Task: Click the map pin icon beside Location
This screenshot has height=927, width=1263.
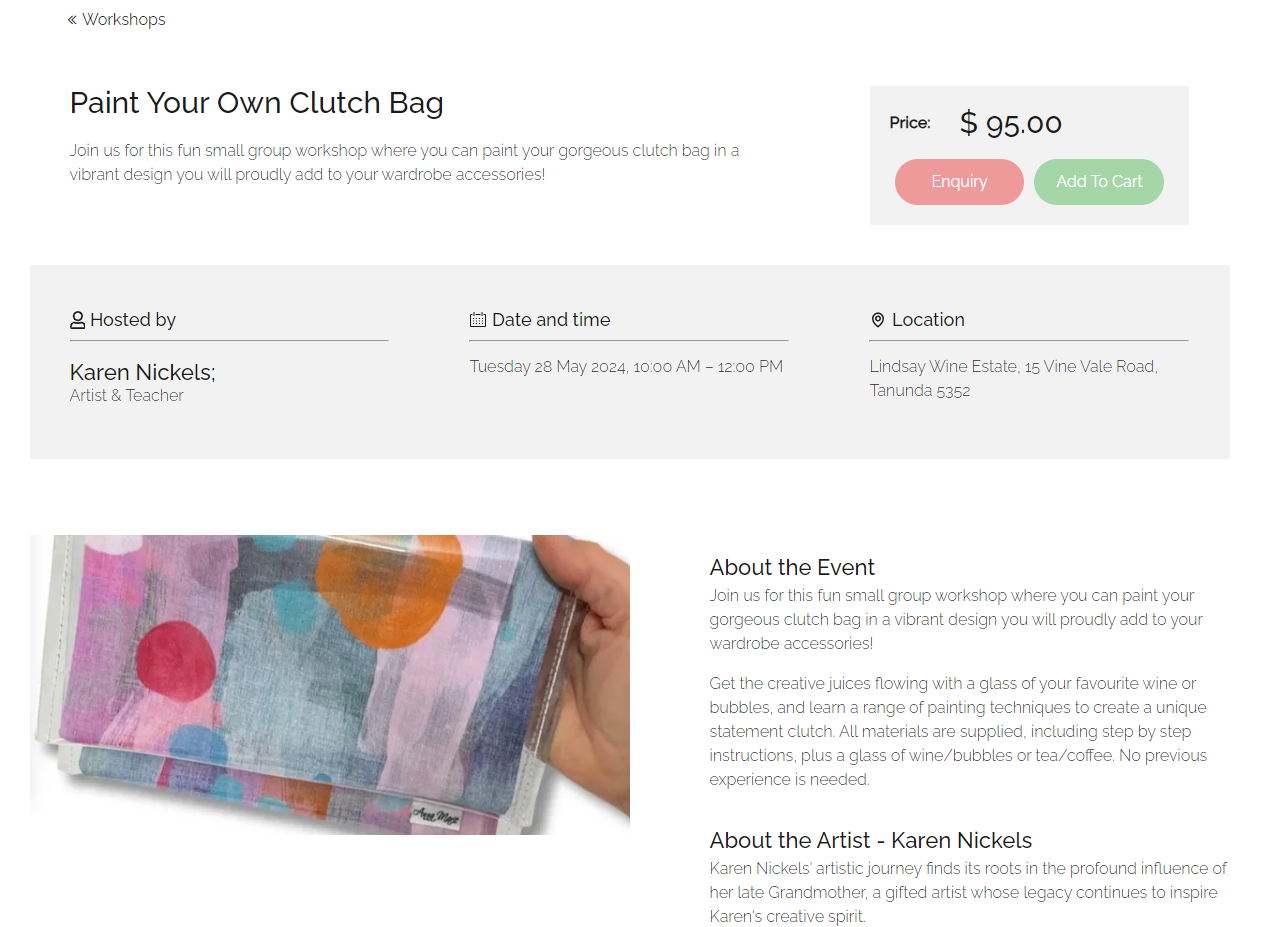Action: tap(878, 320)
